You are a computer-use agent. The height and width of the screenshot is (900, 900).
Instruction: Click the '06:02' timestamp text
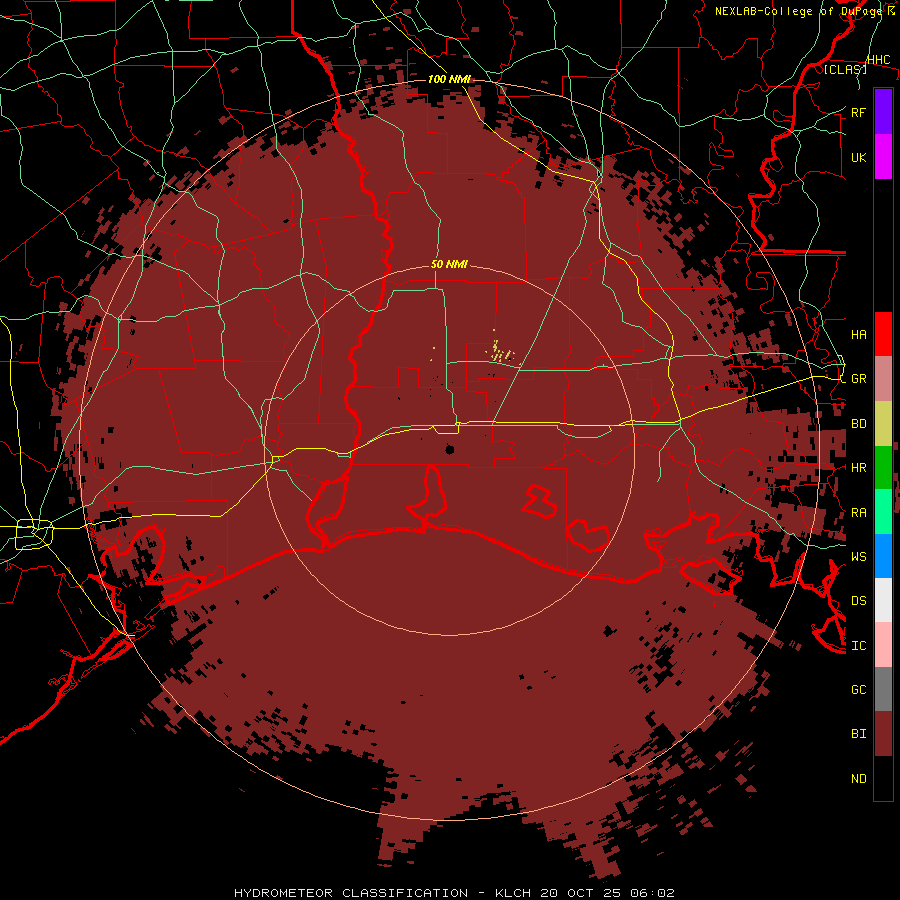652,893
